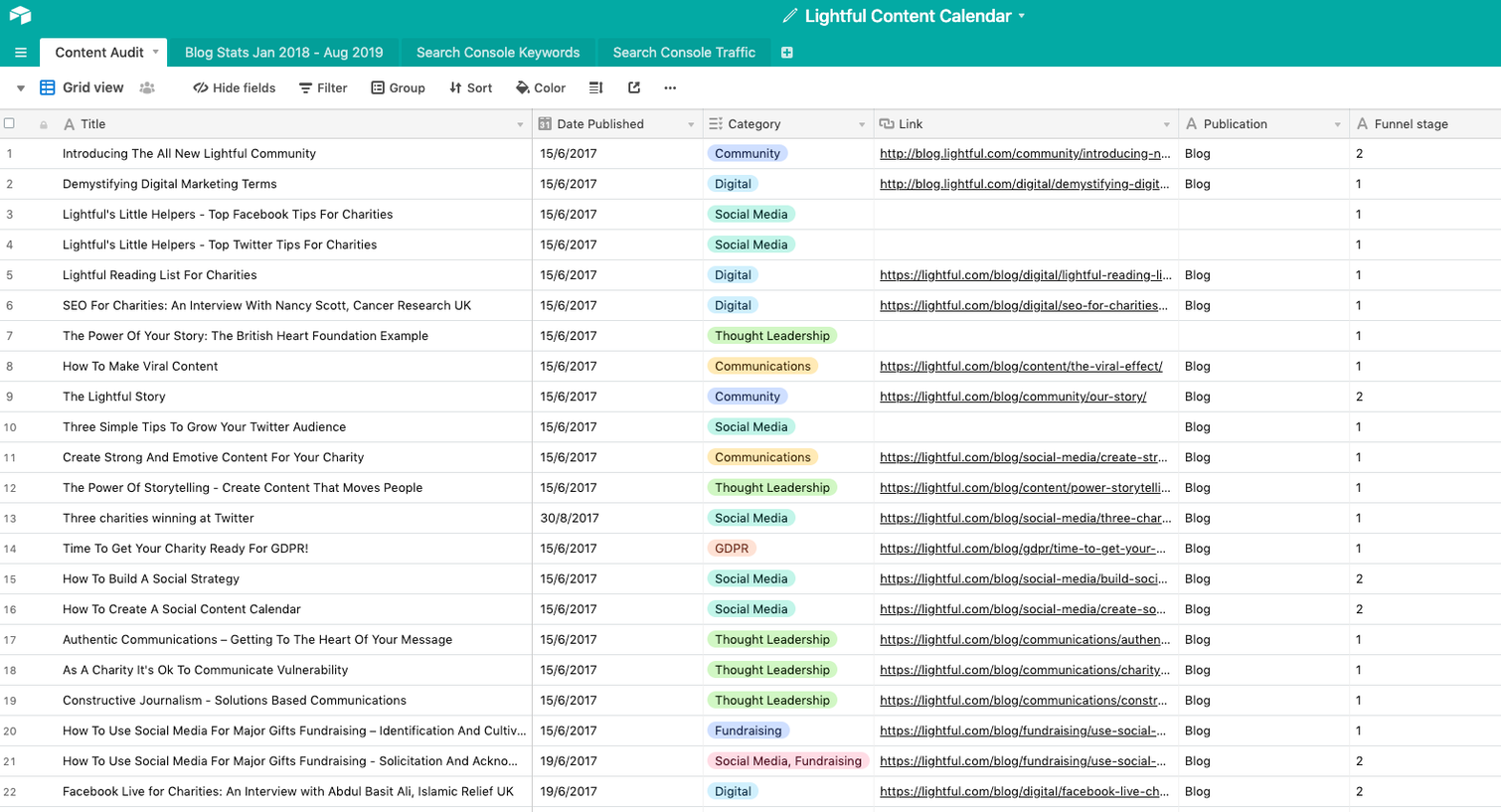Follow the lightful-reading-li… link

click(1026, 275)
